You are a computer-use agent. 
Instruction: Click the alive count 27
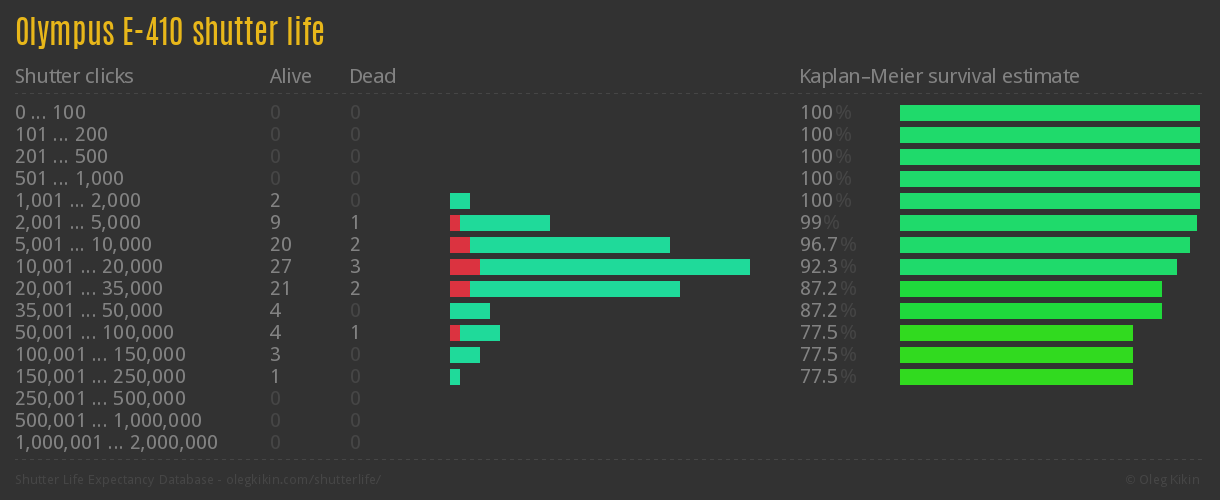tap(280, 267)
